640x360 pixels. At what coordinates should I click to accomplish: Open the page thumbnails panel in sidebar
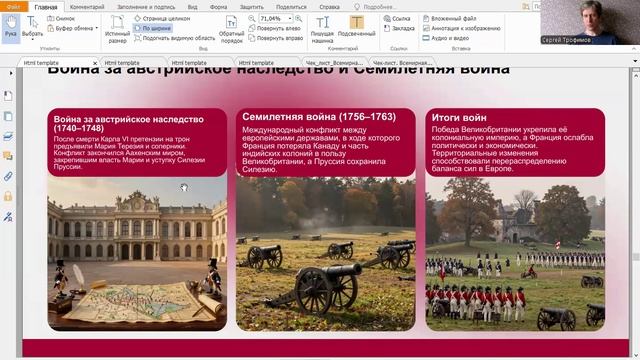[8, 116]
